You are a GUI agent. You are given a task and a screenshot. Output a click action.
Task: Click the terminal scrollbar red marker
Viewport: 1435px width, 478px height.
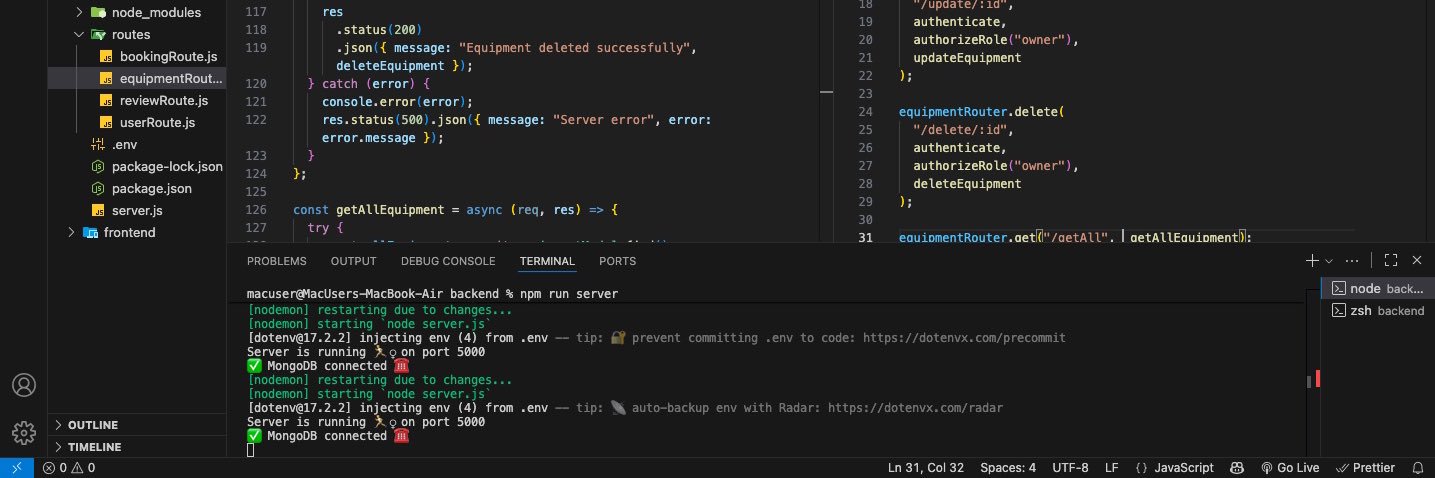tap(1318, 378)
